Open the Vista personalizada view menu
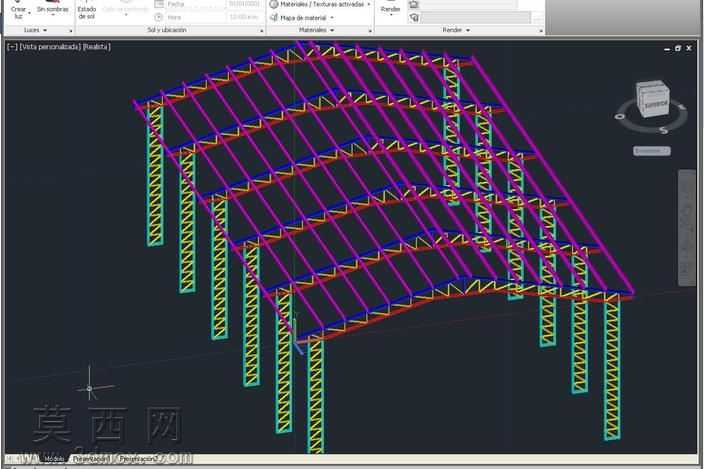704x469 pixels. [50, 47]
